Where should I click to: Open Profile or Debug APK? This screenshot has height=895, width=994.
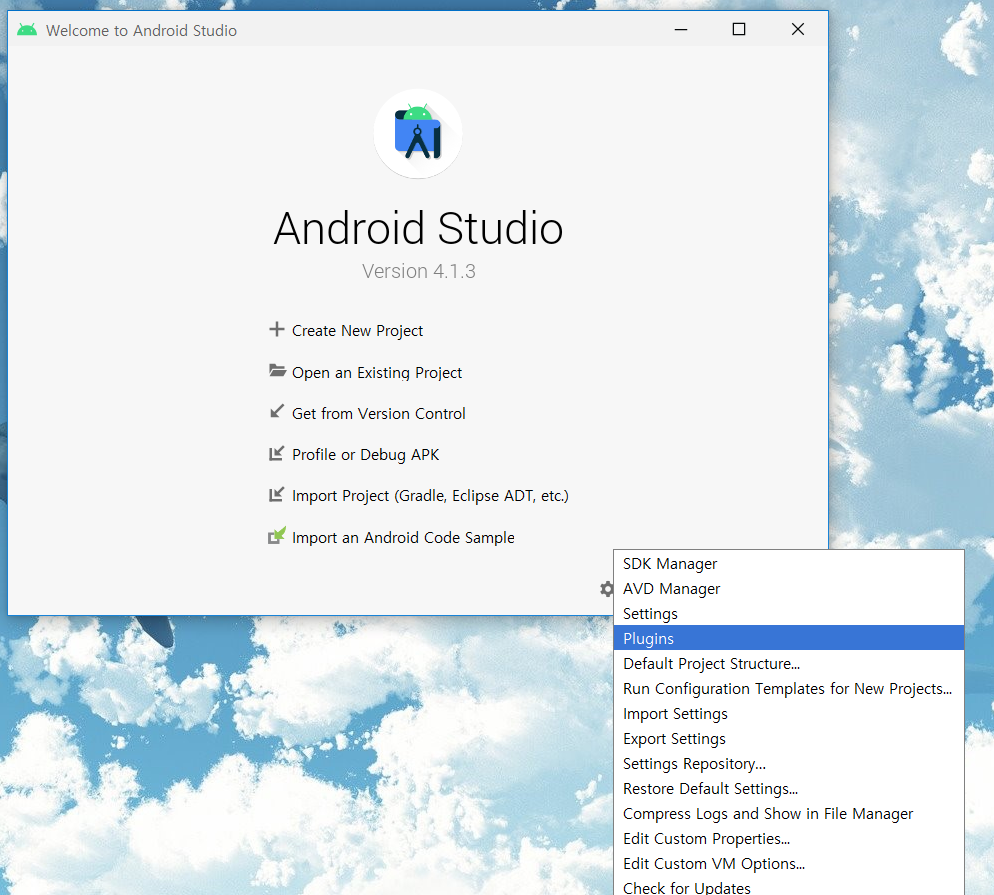[x=365, y=455]
